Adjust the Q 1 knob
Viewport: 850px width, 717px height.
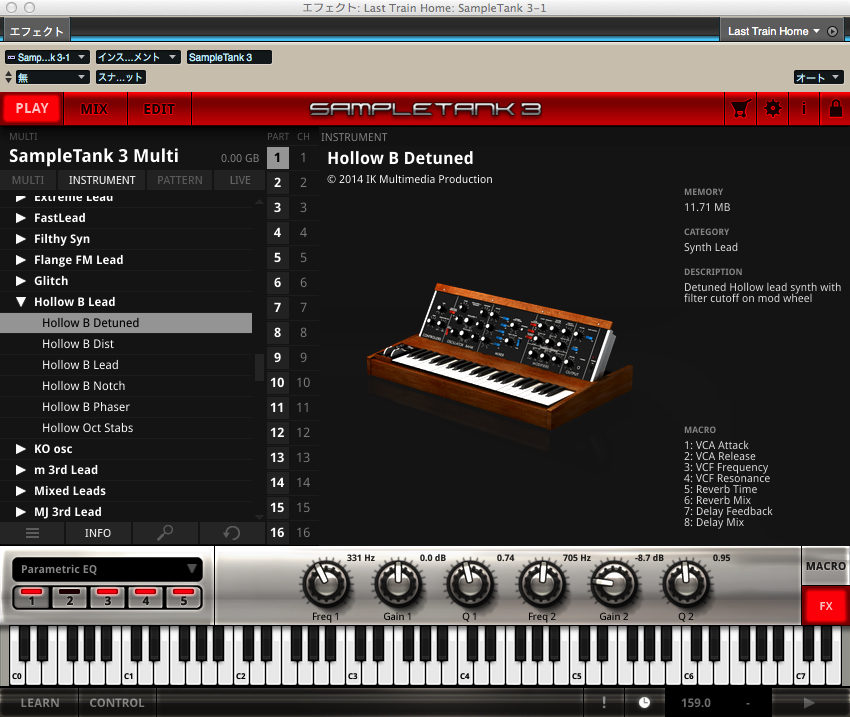point(469,584)
